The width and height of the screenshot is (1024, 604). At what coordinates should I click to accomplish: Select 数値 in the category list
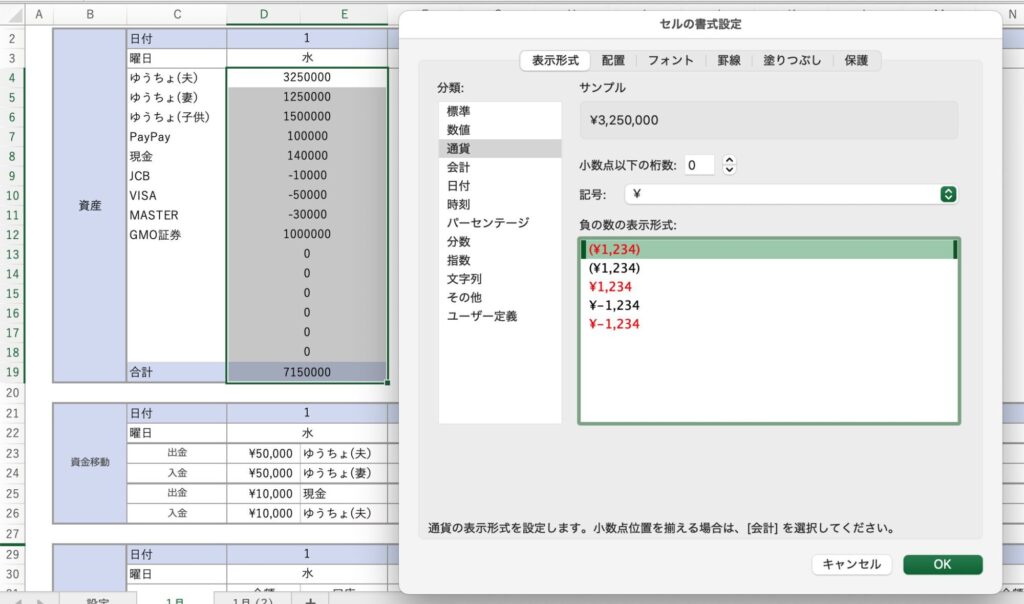[458, 129]
